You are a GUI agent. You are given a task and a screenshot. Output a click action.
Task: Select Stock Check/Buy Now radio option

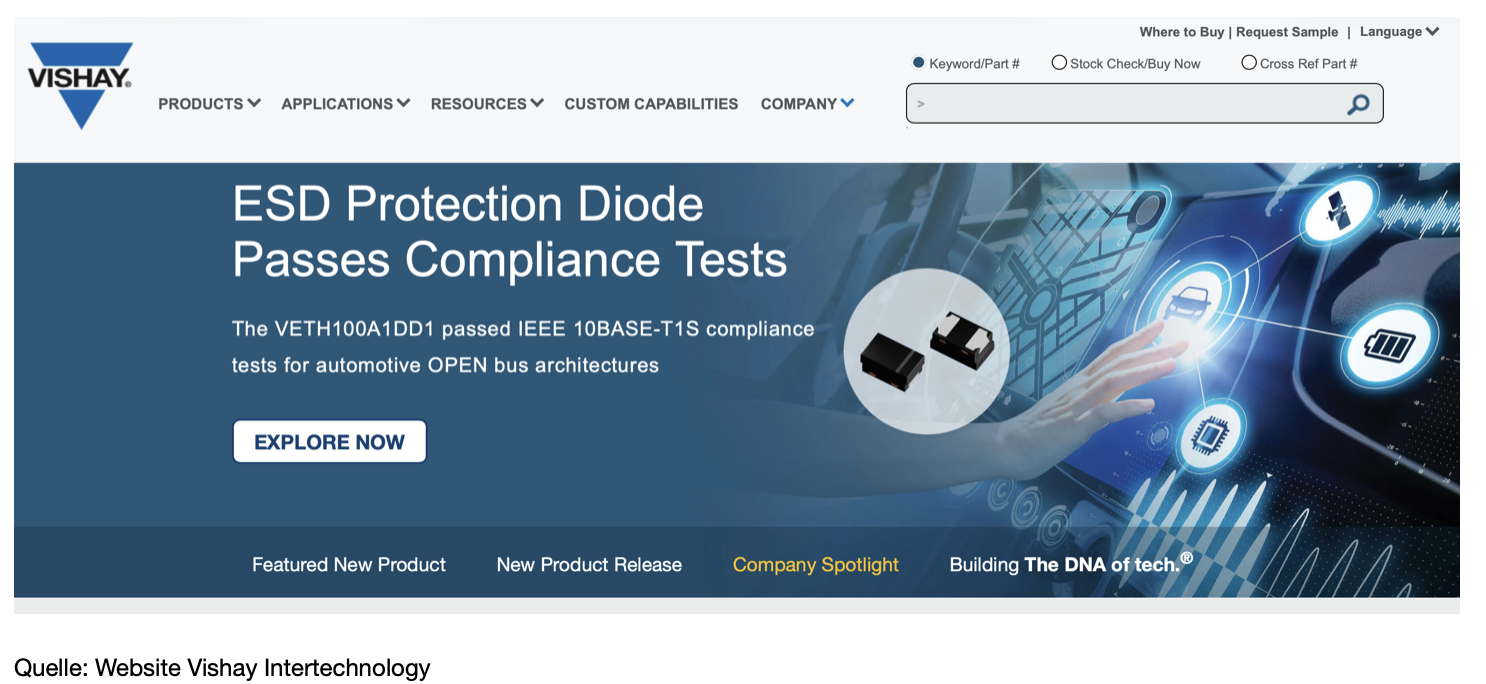[1059, 63]
